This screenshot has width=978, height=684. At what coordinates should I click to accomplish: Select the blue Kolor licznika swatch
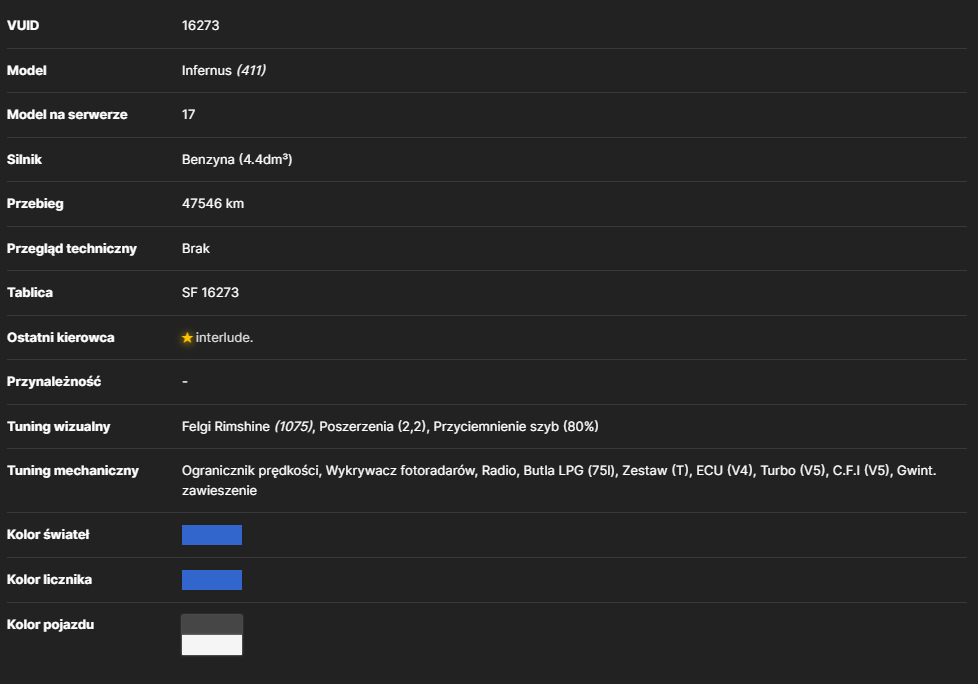211,580
